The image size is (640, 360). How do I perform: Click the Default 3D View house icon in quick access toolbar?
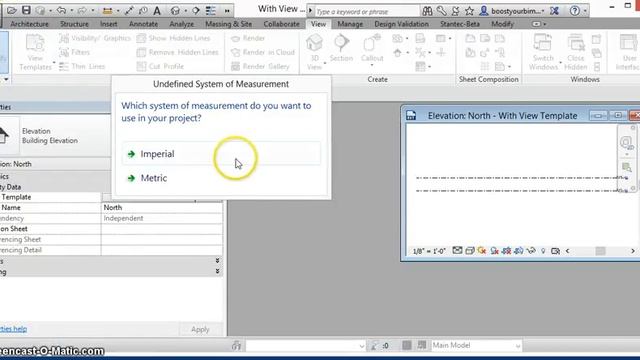(x=175, y=11)
